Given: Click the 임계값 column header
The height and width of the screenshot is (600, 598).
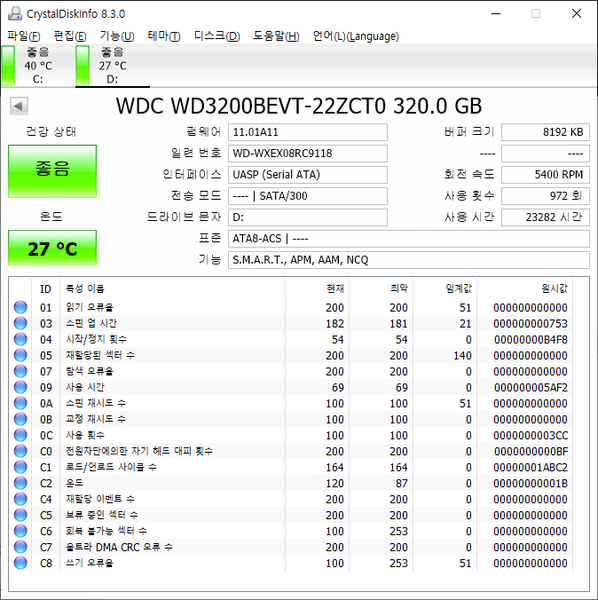Looking at the screenshot, I should coord(445,289).
